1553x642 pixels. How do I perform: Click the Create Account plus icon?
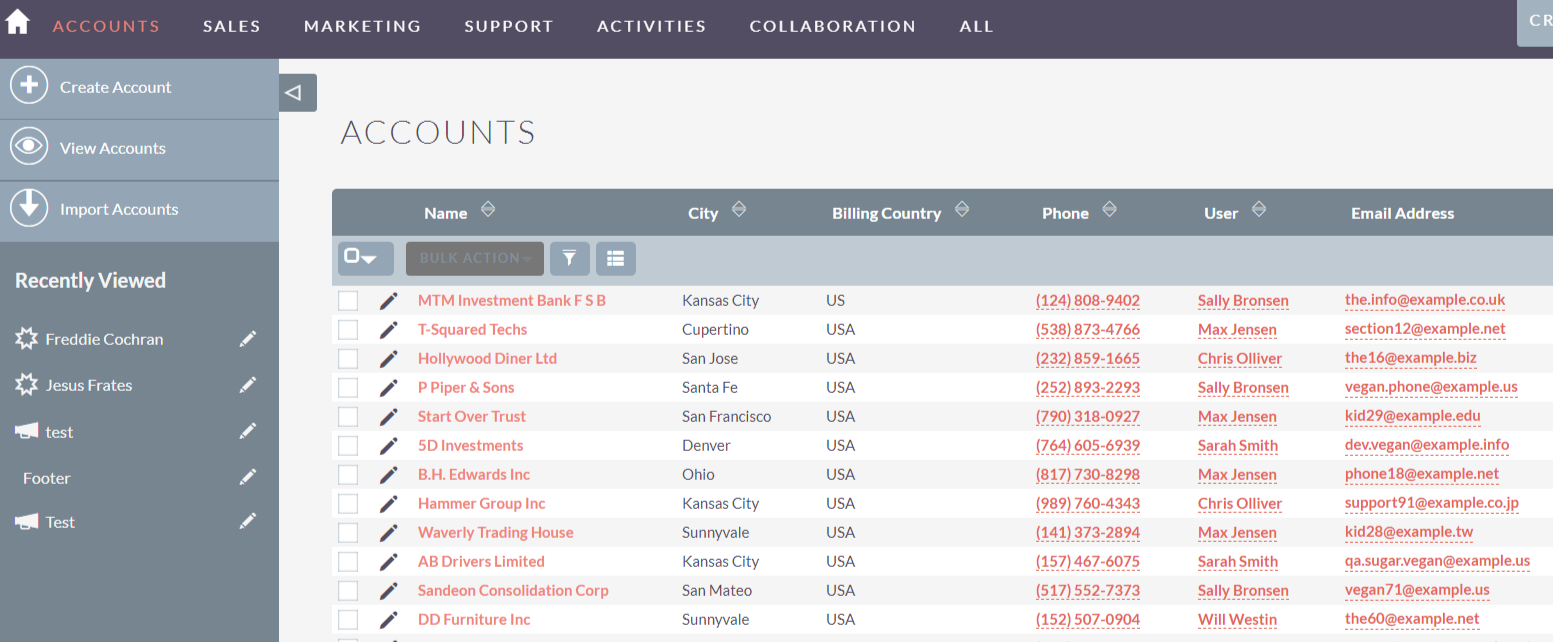pyautogui.click(x=29, y=86)
